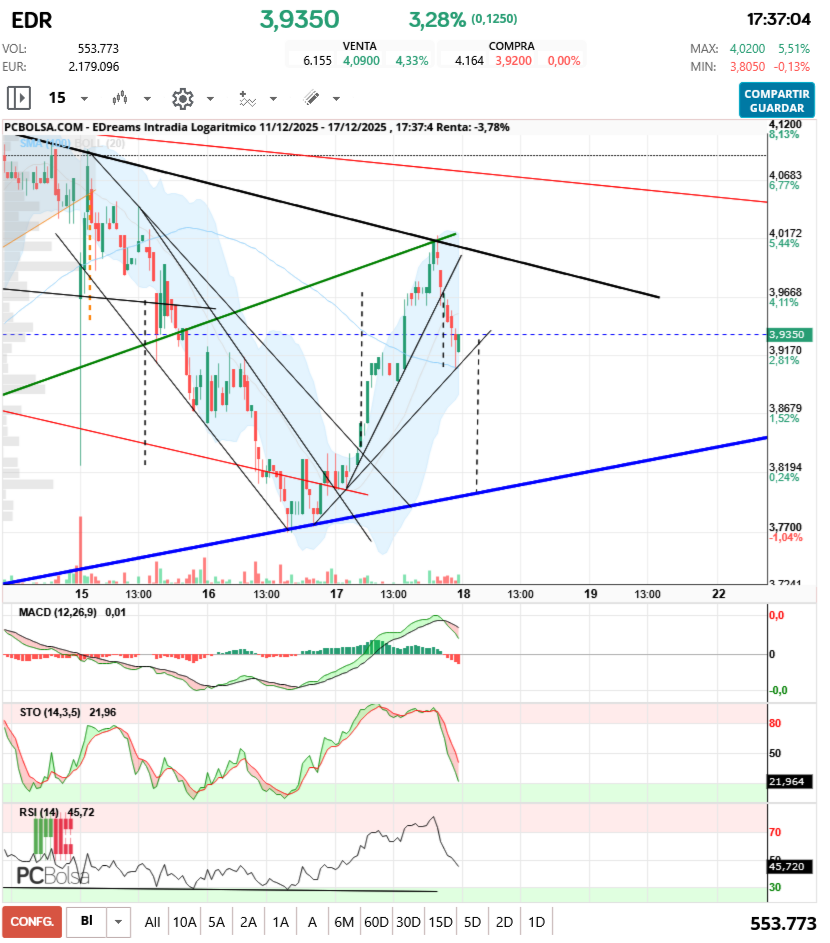
Task: Click the COMPRA price 3,9200
Action: (x=513, y=61)
